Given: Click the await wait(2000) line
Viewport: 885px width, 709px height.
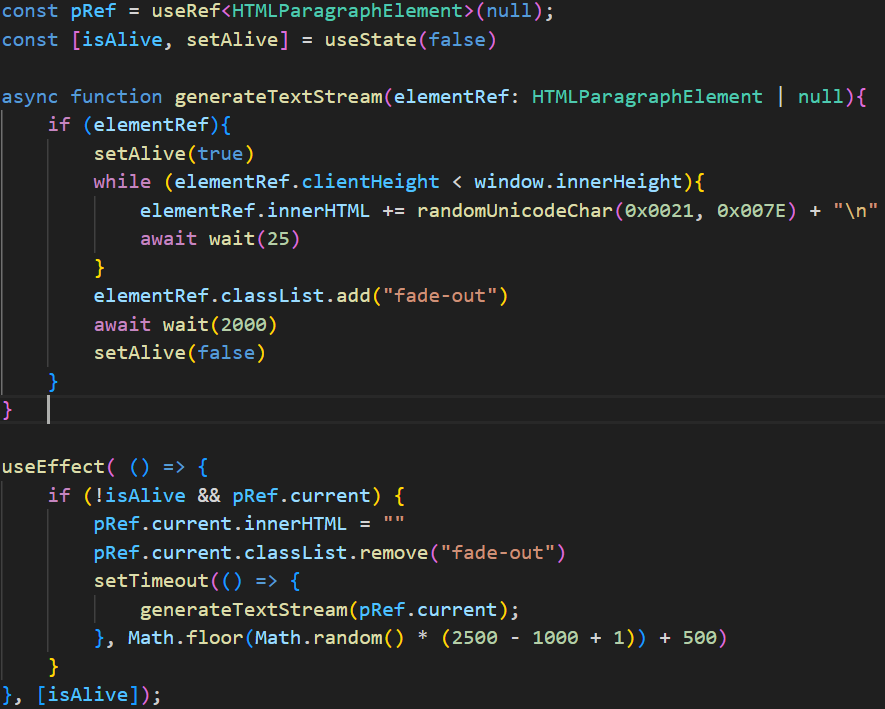Looking at the screenshot, I should [185, 325].
